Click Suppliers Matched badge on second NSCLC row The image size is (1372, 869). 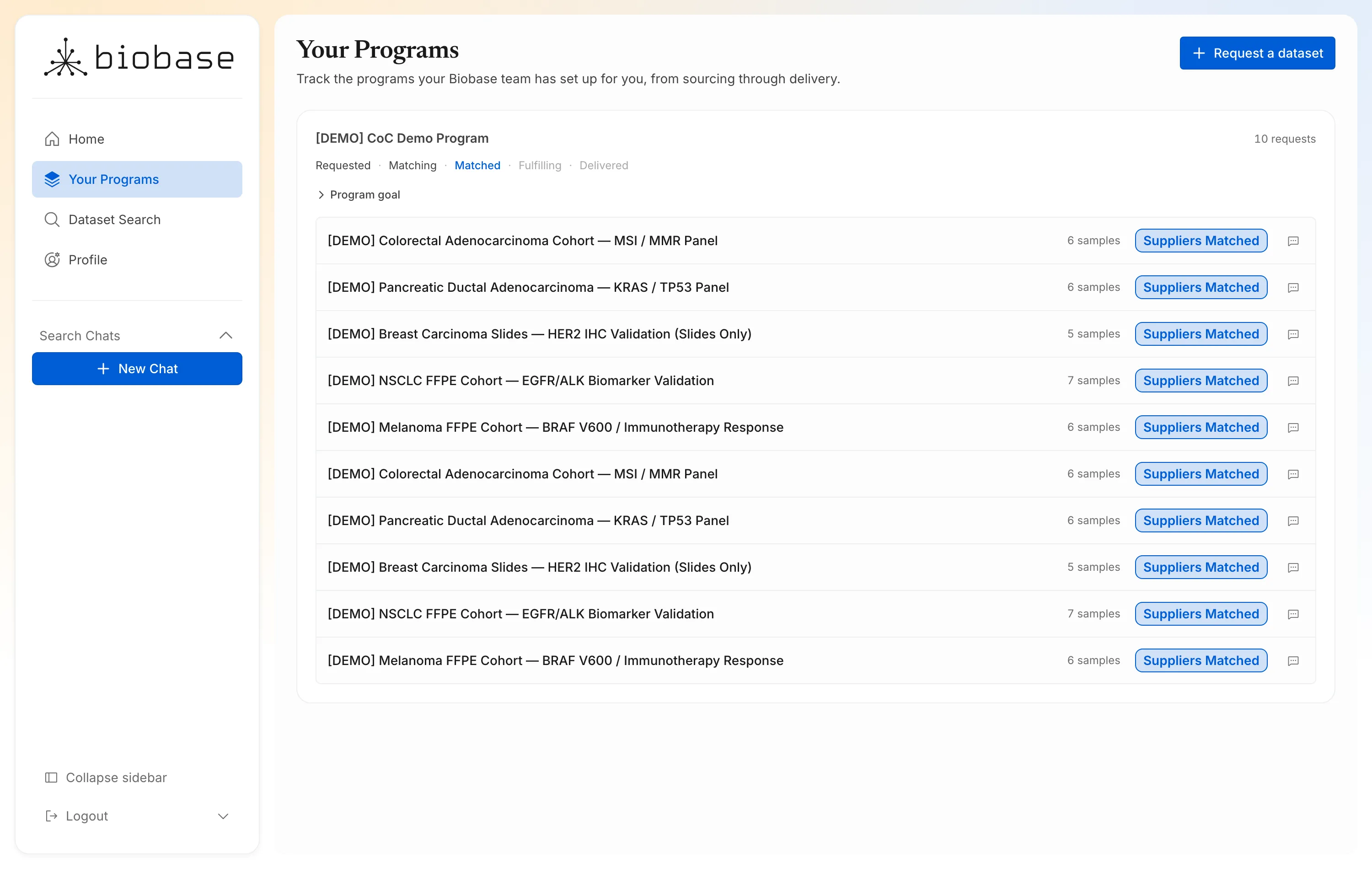1200,614
